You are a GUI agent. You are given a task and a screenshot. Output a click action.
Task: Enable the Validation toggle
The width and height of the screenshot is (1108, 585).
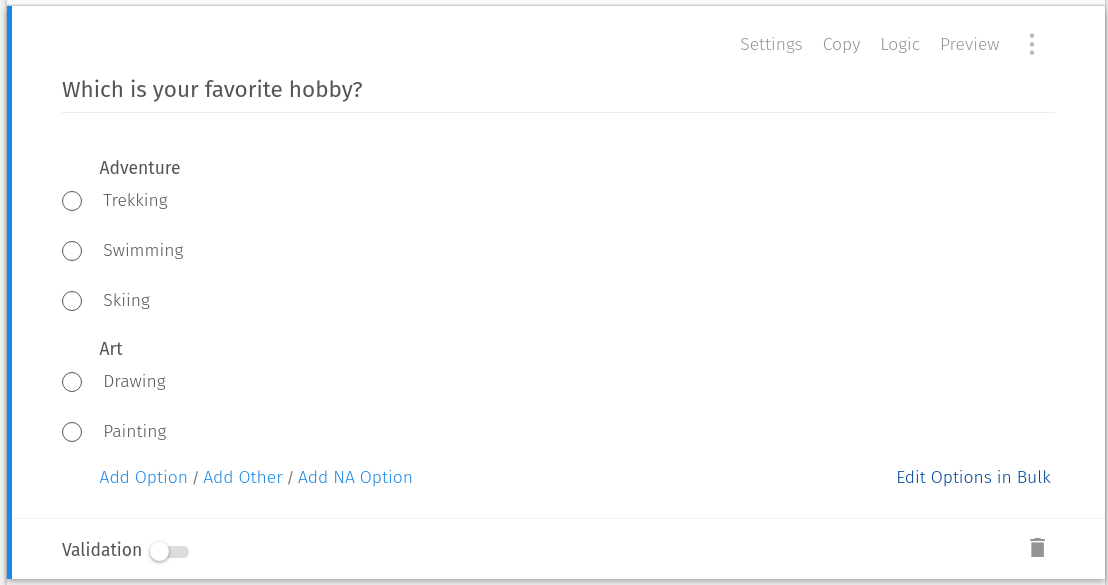coord(168,551)
